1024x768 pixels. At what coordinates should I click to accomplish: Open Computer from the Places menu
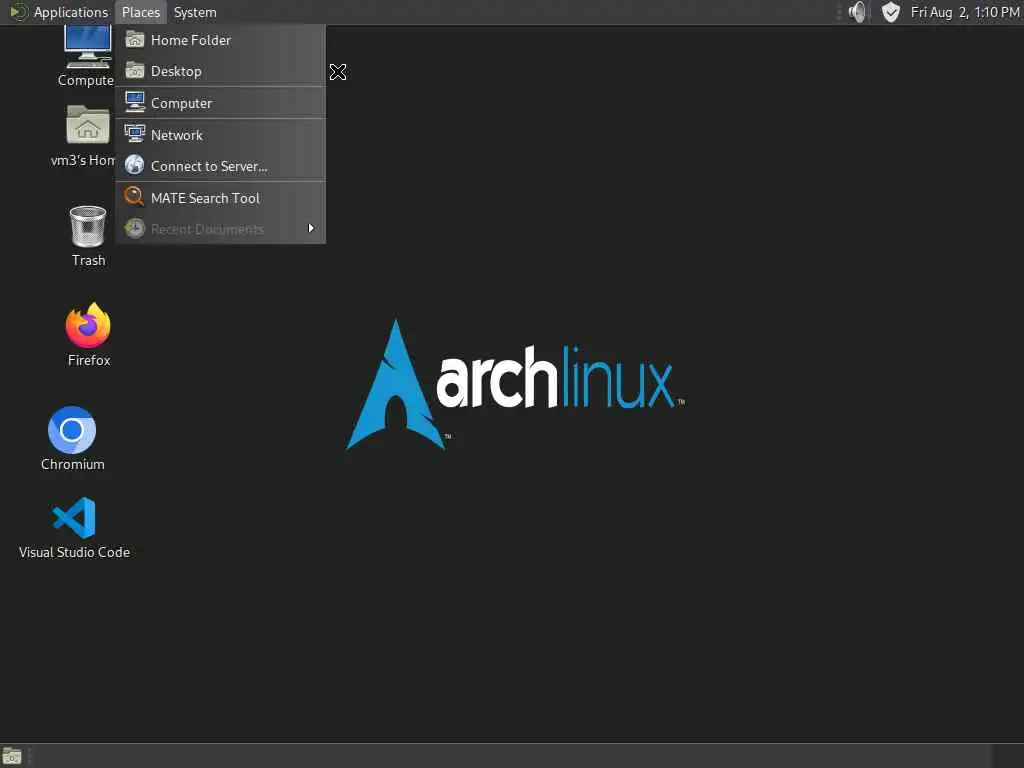220,103
